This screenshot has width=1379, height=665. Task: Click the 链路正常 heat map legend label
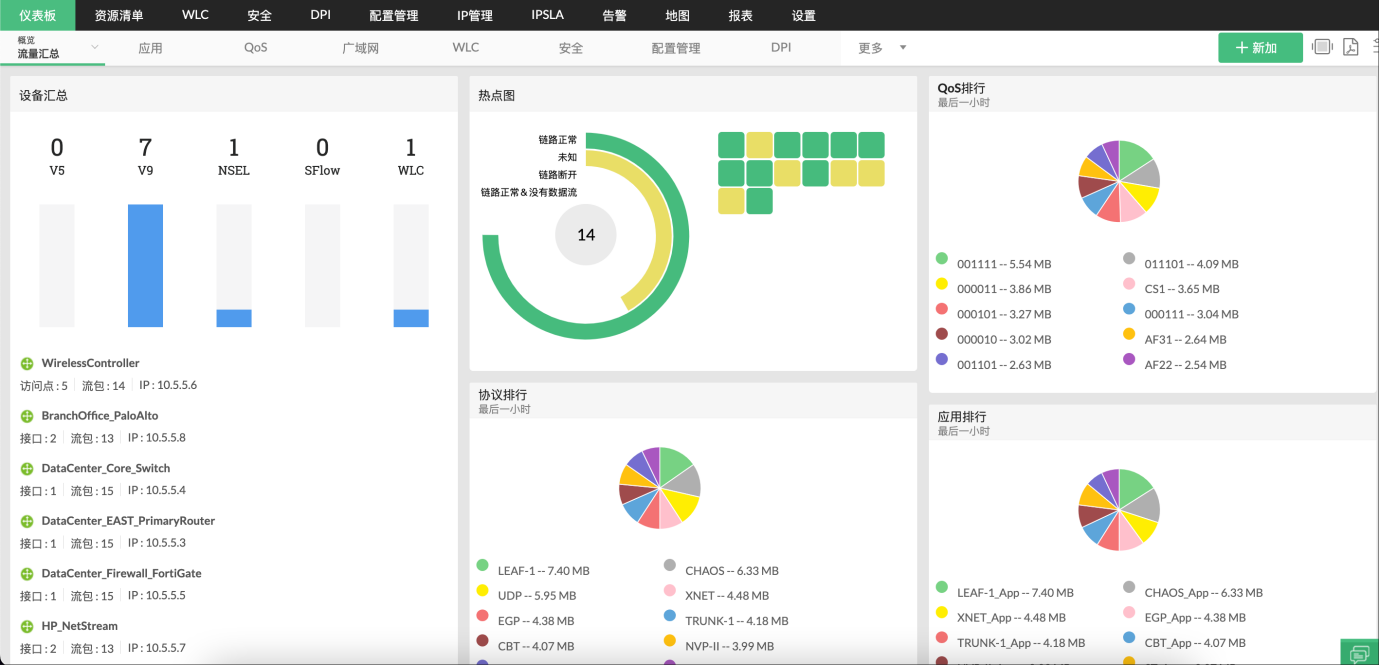point(558,140)
